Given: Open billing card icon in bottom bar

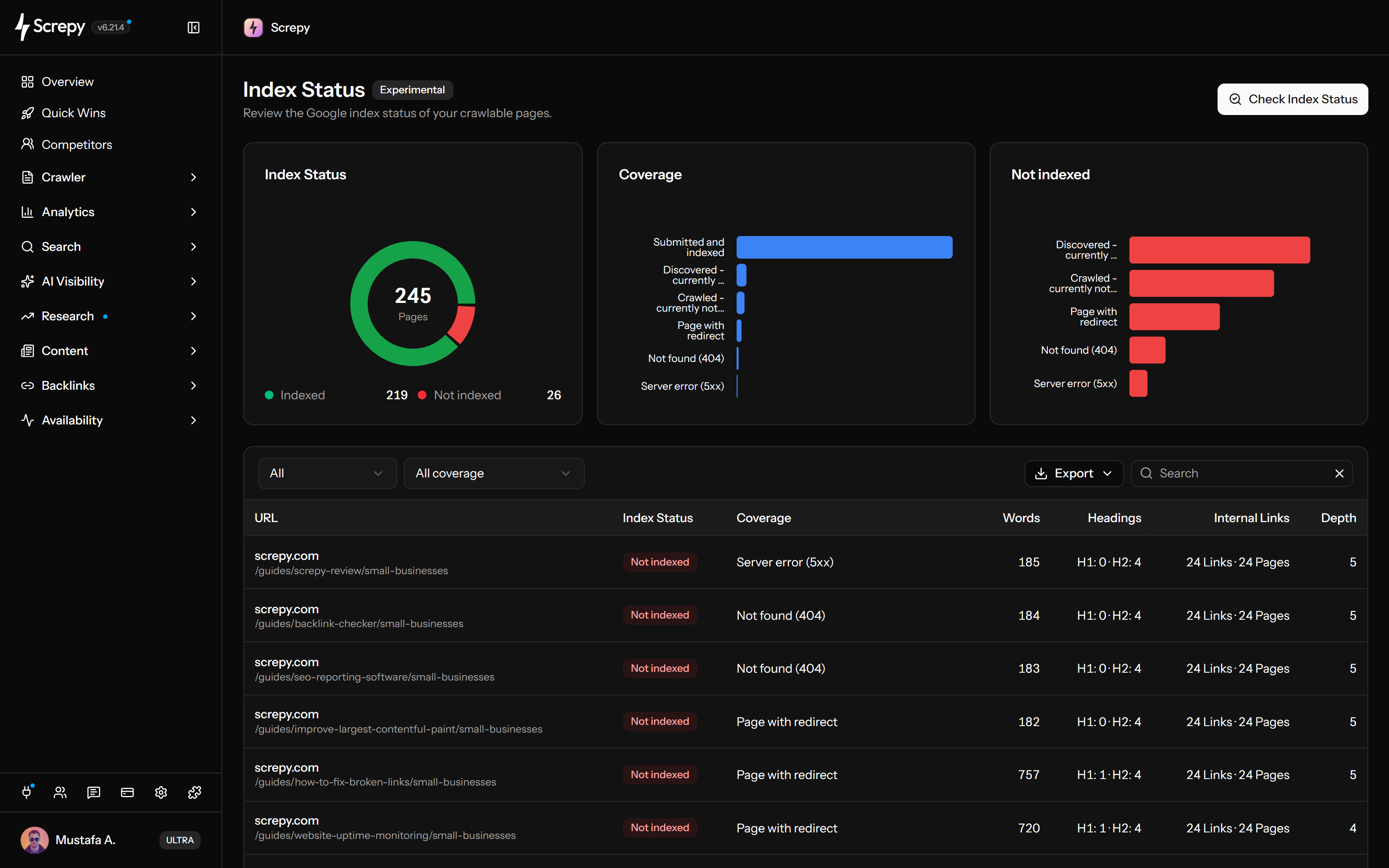Looking at the screenshot, I should click(x=128, y=792).
